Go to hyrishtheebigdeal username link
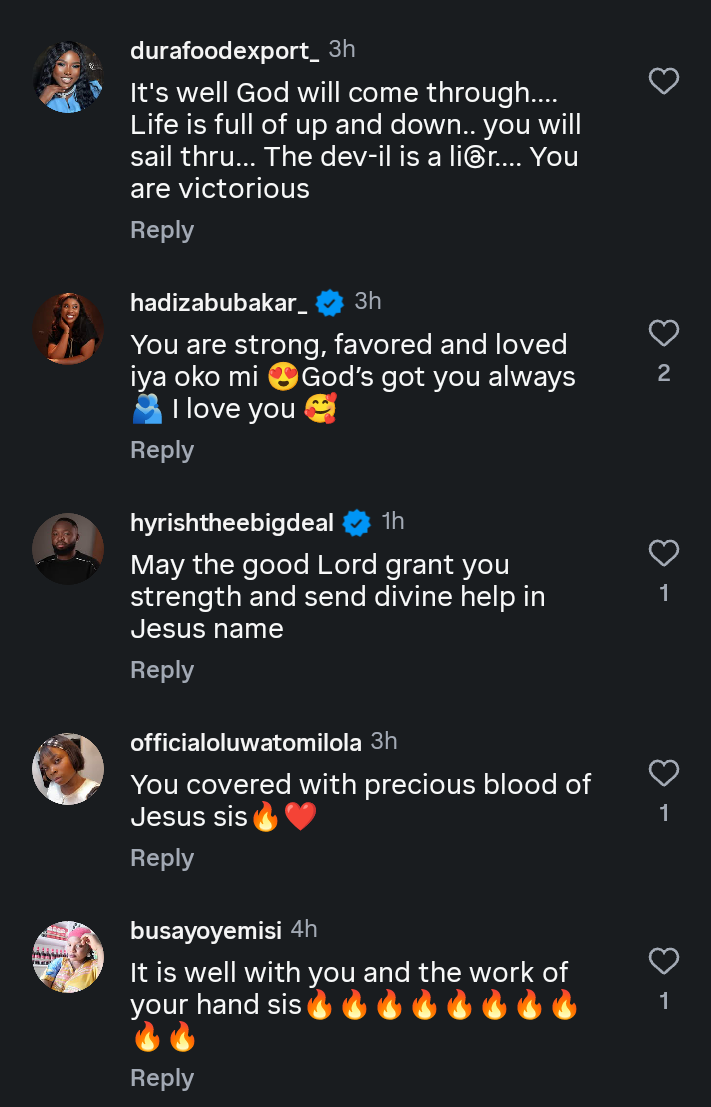 click(232, 523)
